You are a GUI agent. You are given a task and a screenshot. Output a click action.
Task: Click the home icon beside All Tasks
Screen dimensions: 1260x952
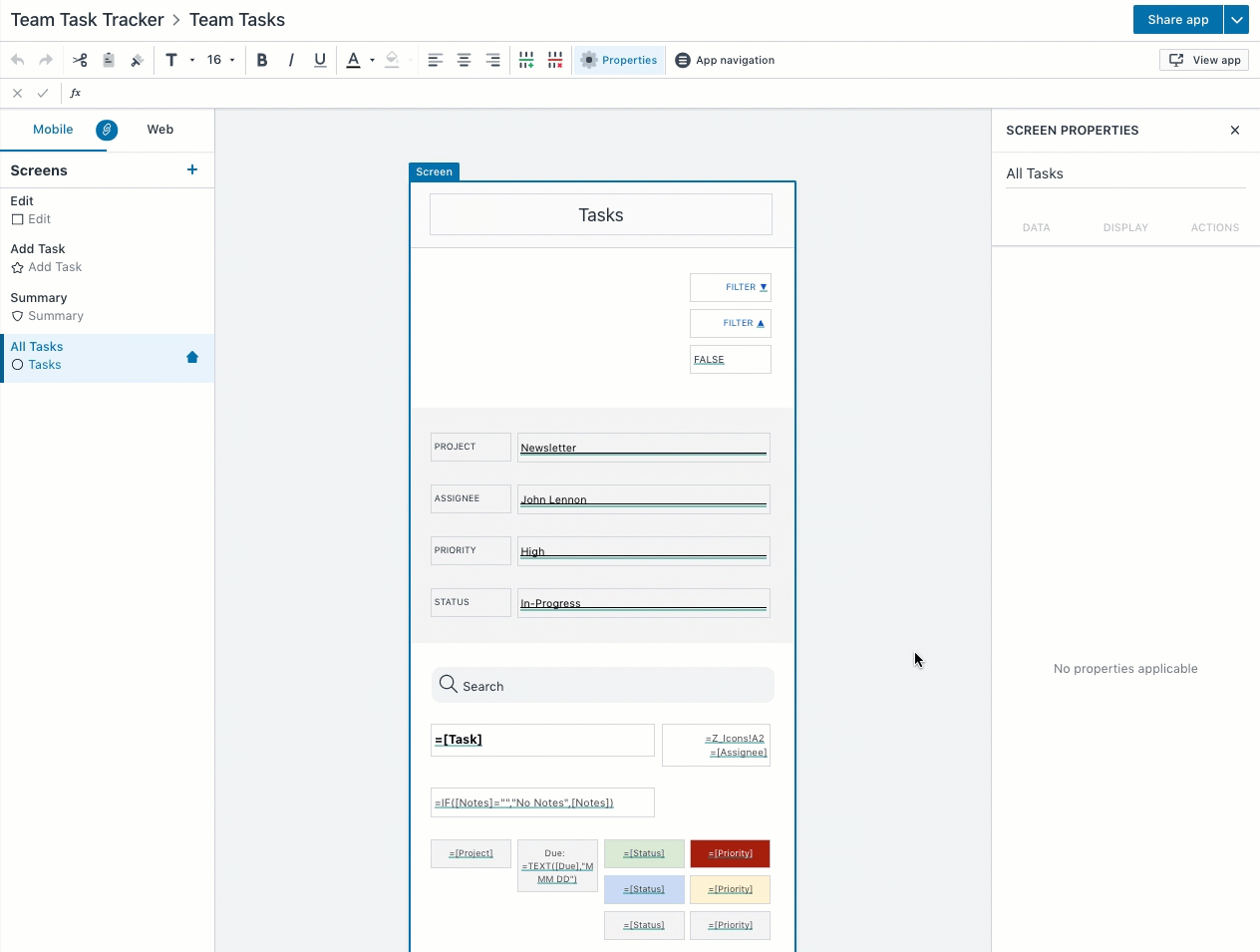point(192,357)
